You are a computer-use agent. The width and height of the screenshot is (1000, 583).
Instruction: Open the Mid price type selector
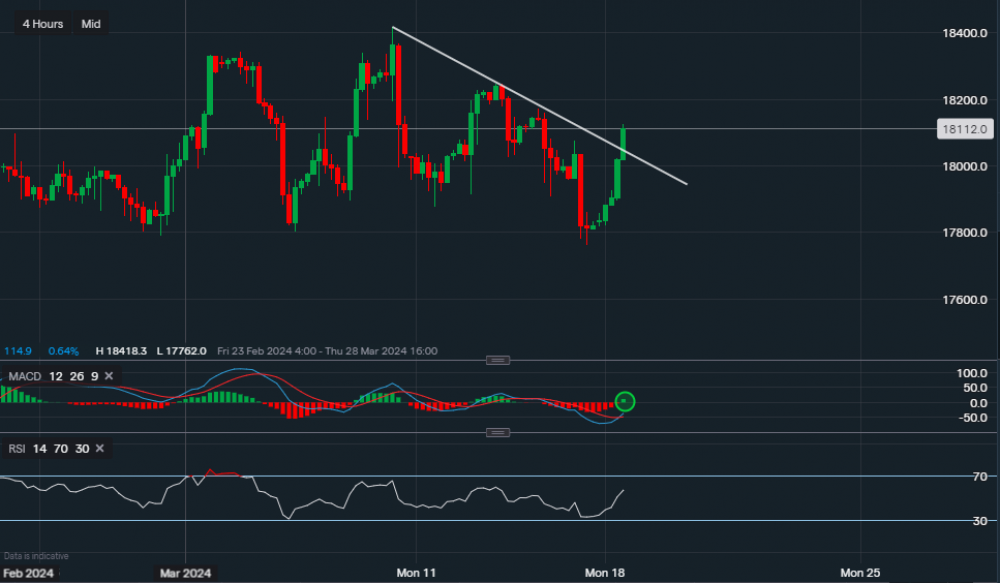click(x=91, y=24)
